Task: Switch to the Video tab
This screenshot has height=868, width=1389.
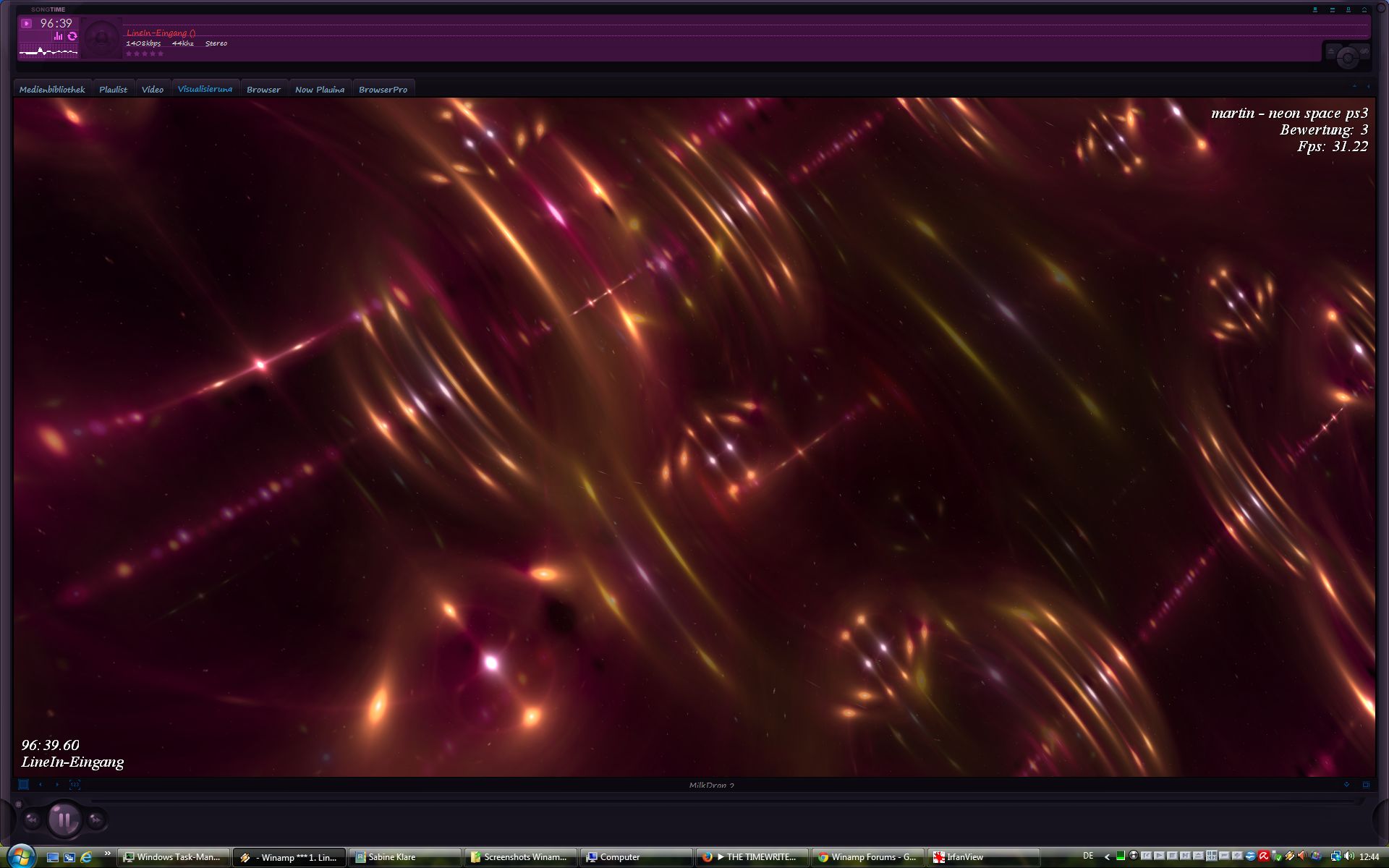Action: [153, 90]
